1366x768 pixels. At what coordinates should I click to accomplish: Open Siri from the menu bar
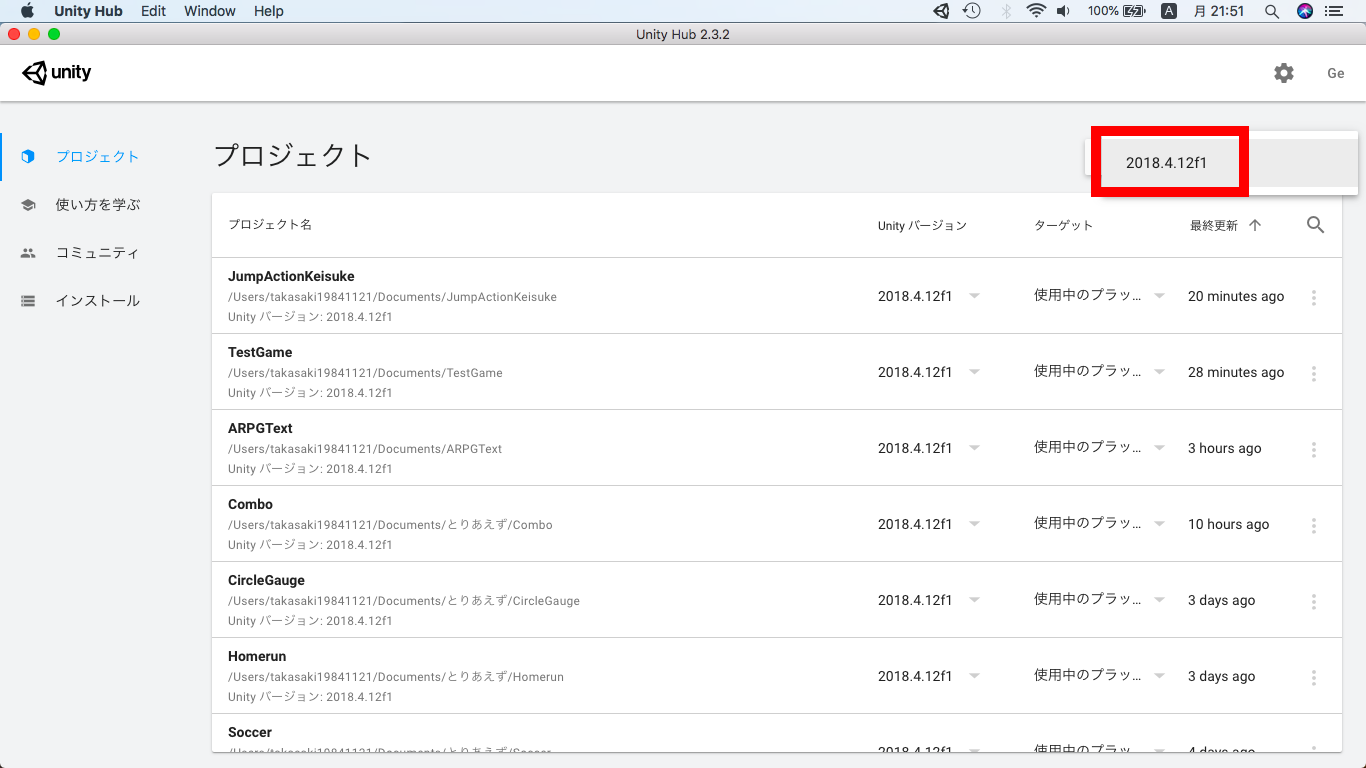pos(1304,11)
